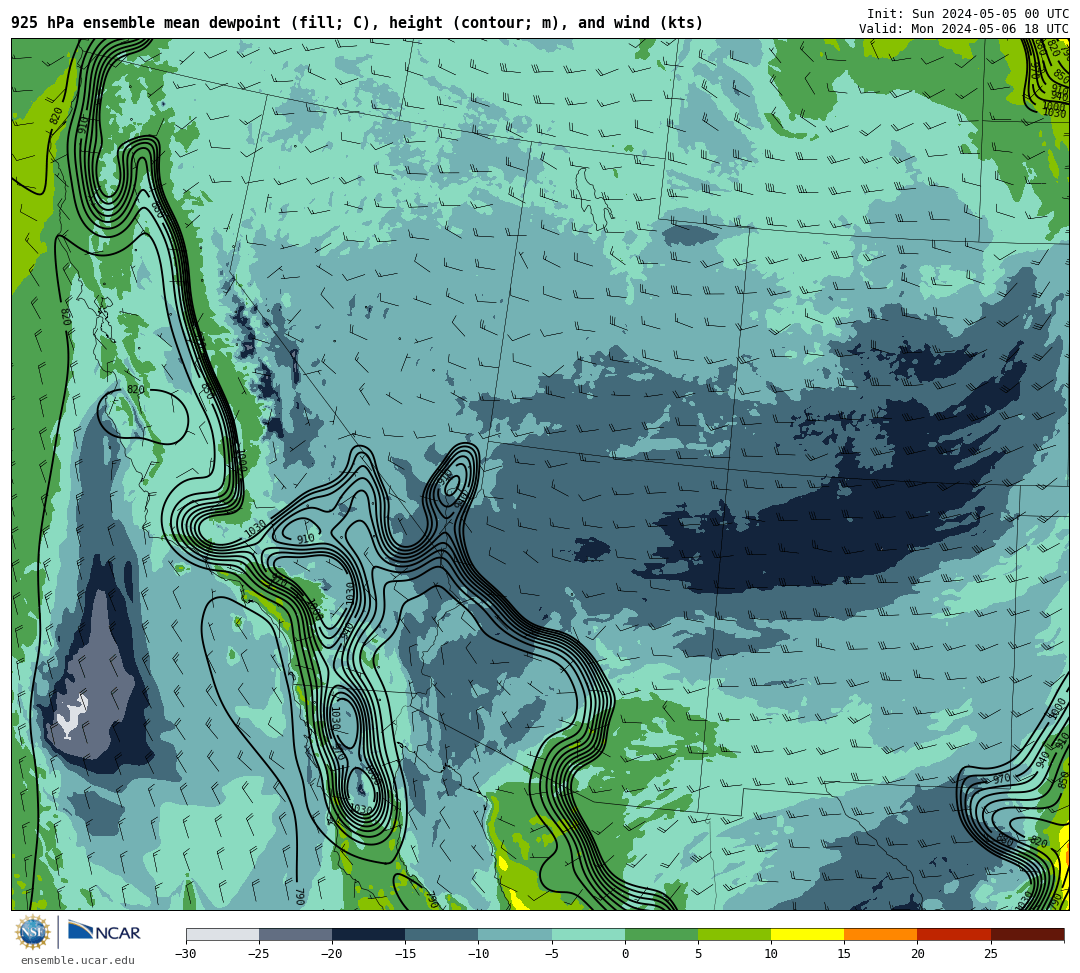Click the yellow 10 to 15 swatch
Screen dimensions: 1080x973
click(x=807, y=934)
